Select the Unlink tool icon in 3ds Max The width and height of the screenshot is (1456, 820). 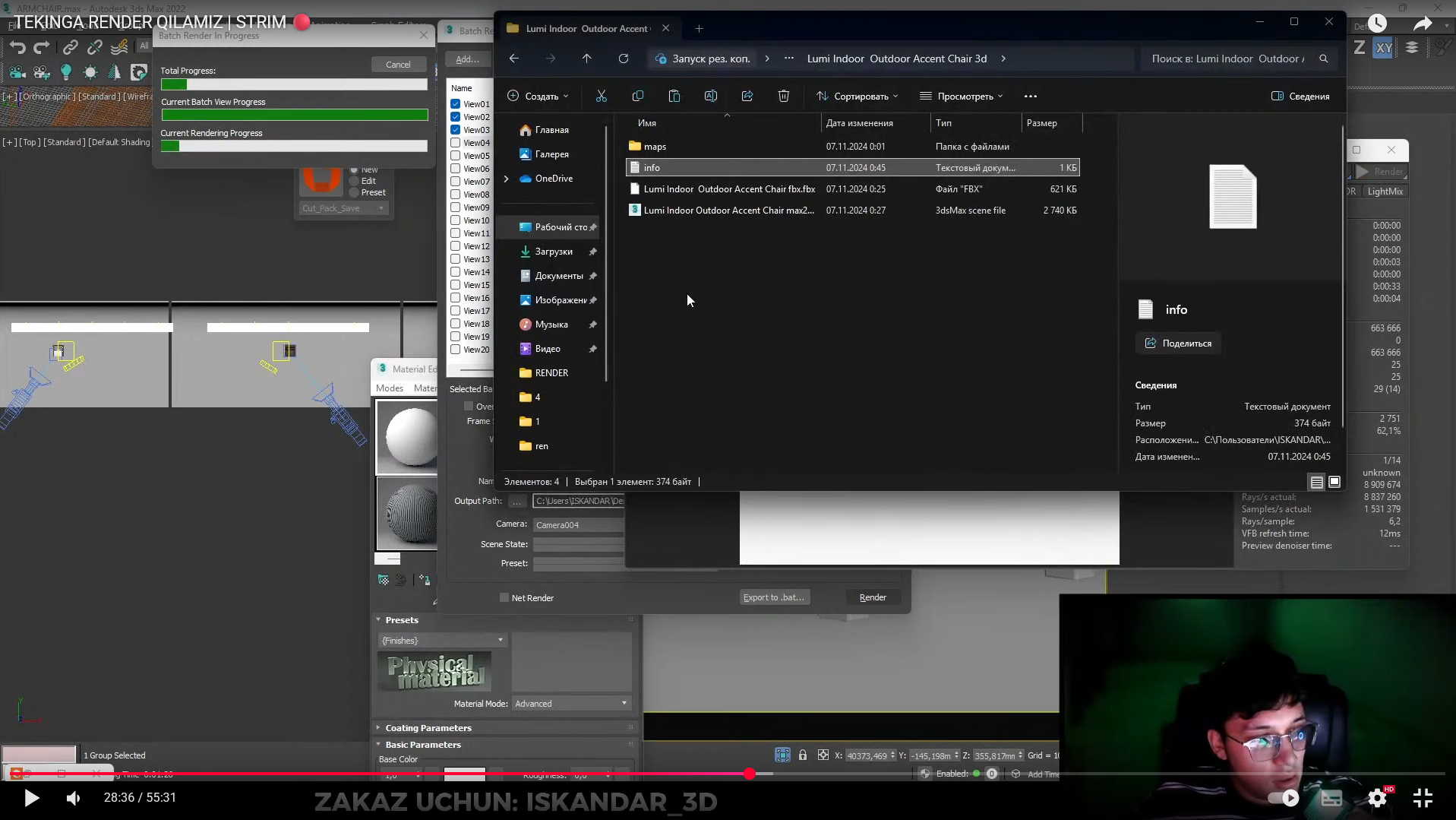pyautogui.click(x=95, y=47)
